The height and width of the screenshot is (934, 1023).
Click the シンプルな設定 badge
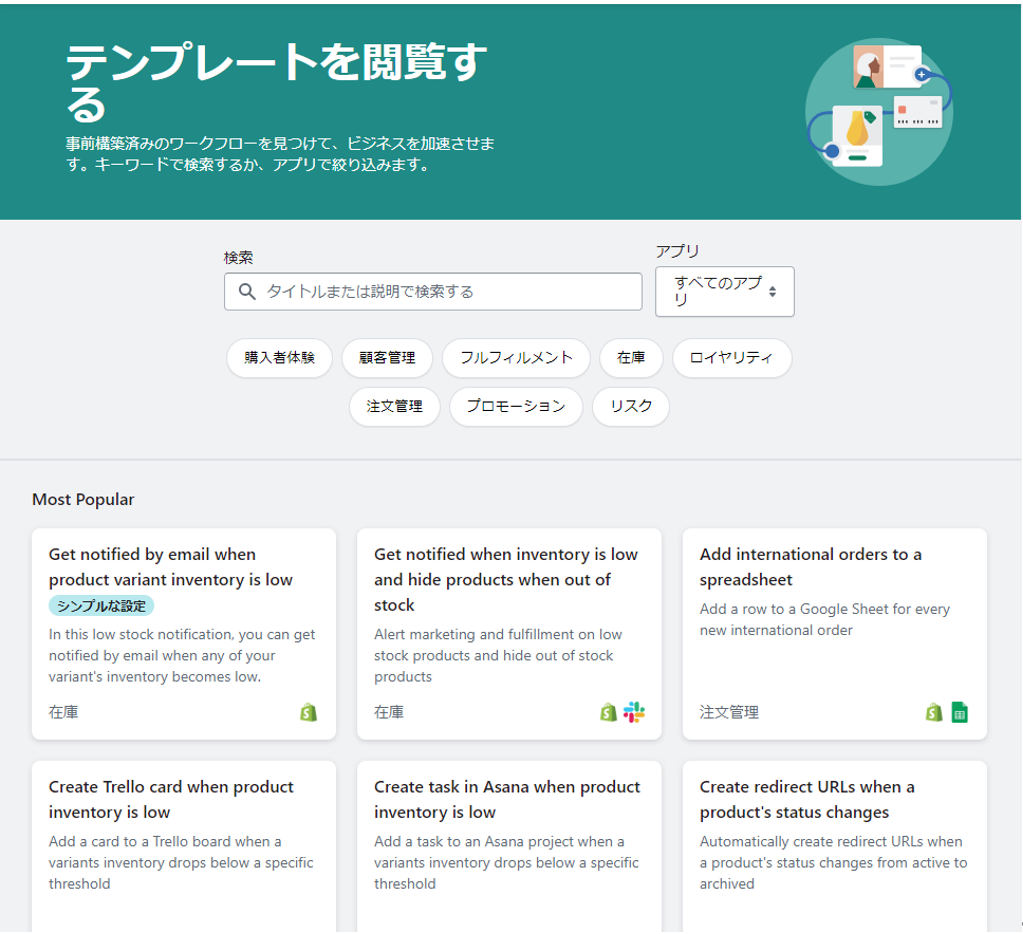(101, 606)
